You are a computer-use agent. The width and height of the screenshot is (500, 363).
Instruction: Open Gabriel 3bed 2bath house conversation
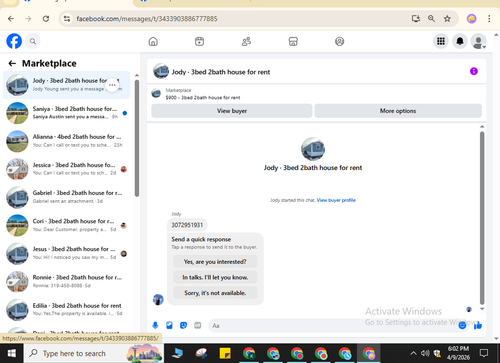click(67, 197)
